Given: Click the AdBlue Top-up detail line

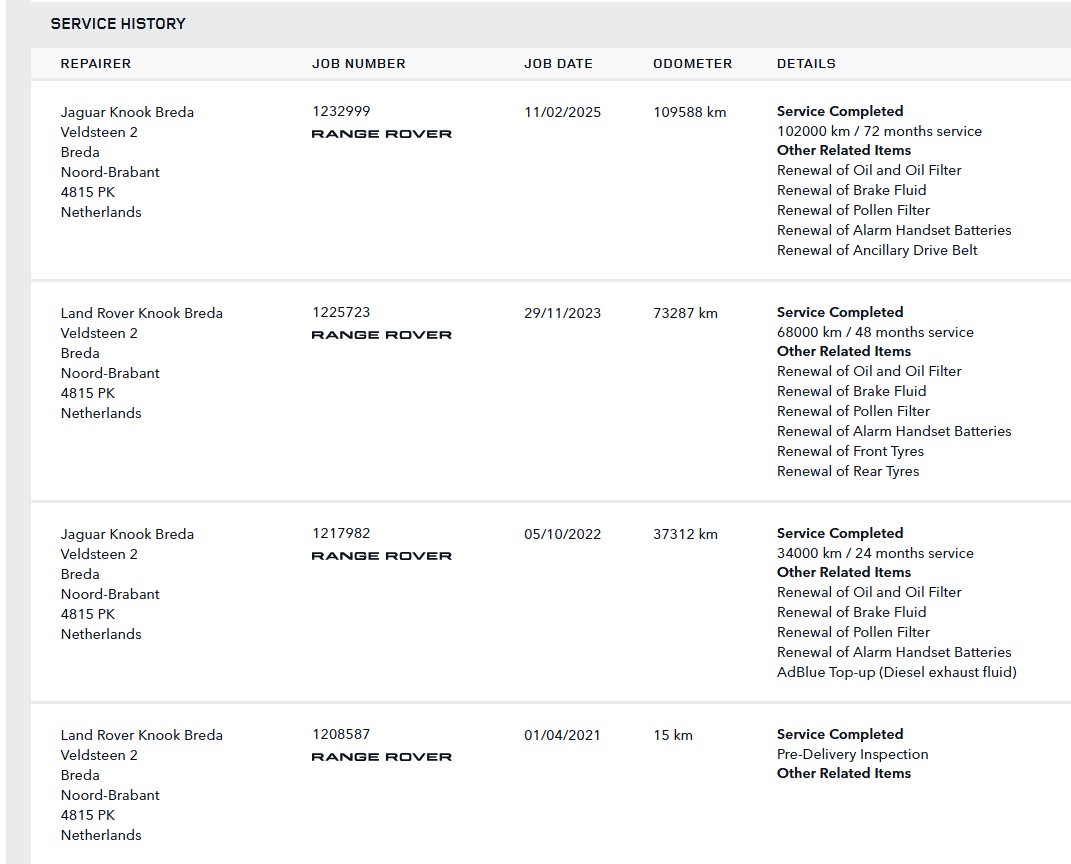Looking at the screenshot, I should click(x=896, y=672).
